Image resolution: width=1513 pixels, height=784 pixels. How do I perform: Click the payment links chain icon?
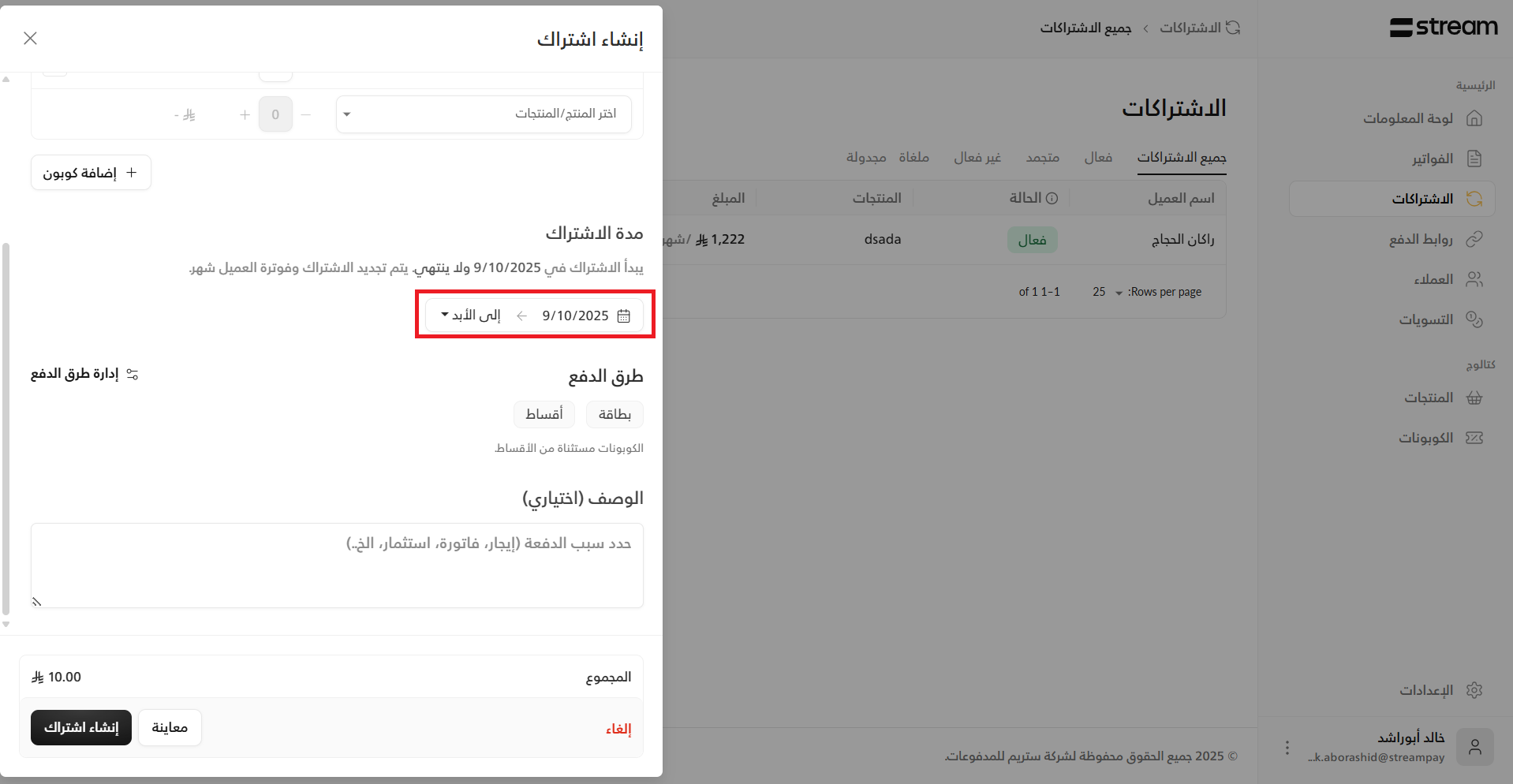1474,239
